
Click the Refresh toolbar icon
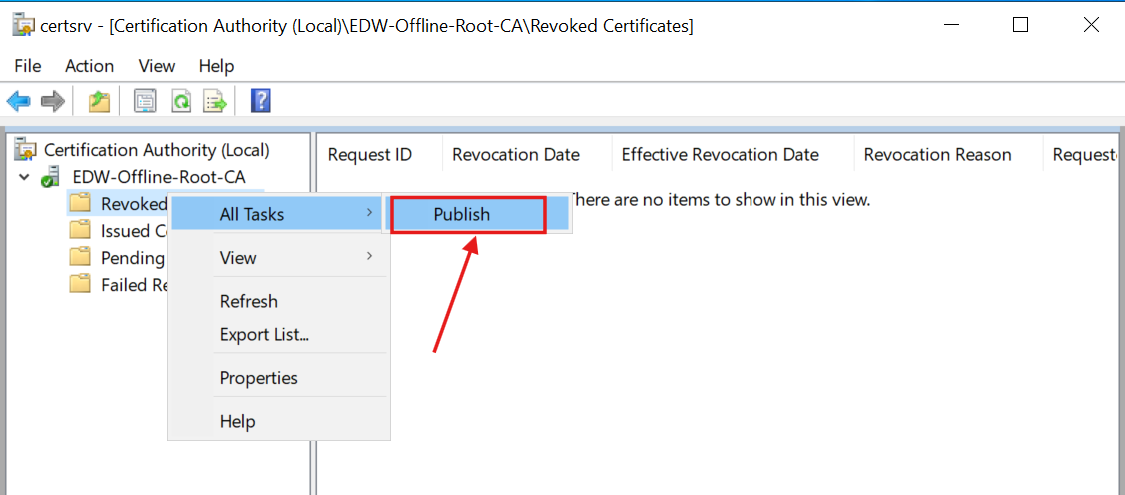click(x=181, y=101)
